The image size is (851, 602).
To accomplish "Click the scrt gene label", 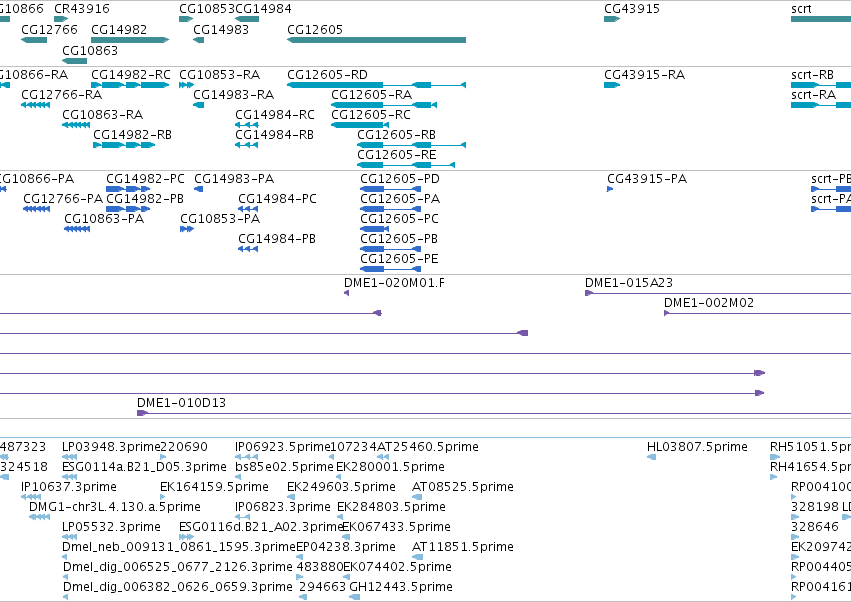I will 801,9.
